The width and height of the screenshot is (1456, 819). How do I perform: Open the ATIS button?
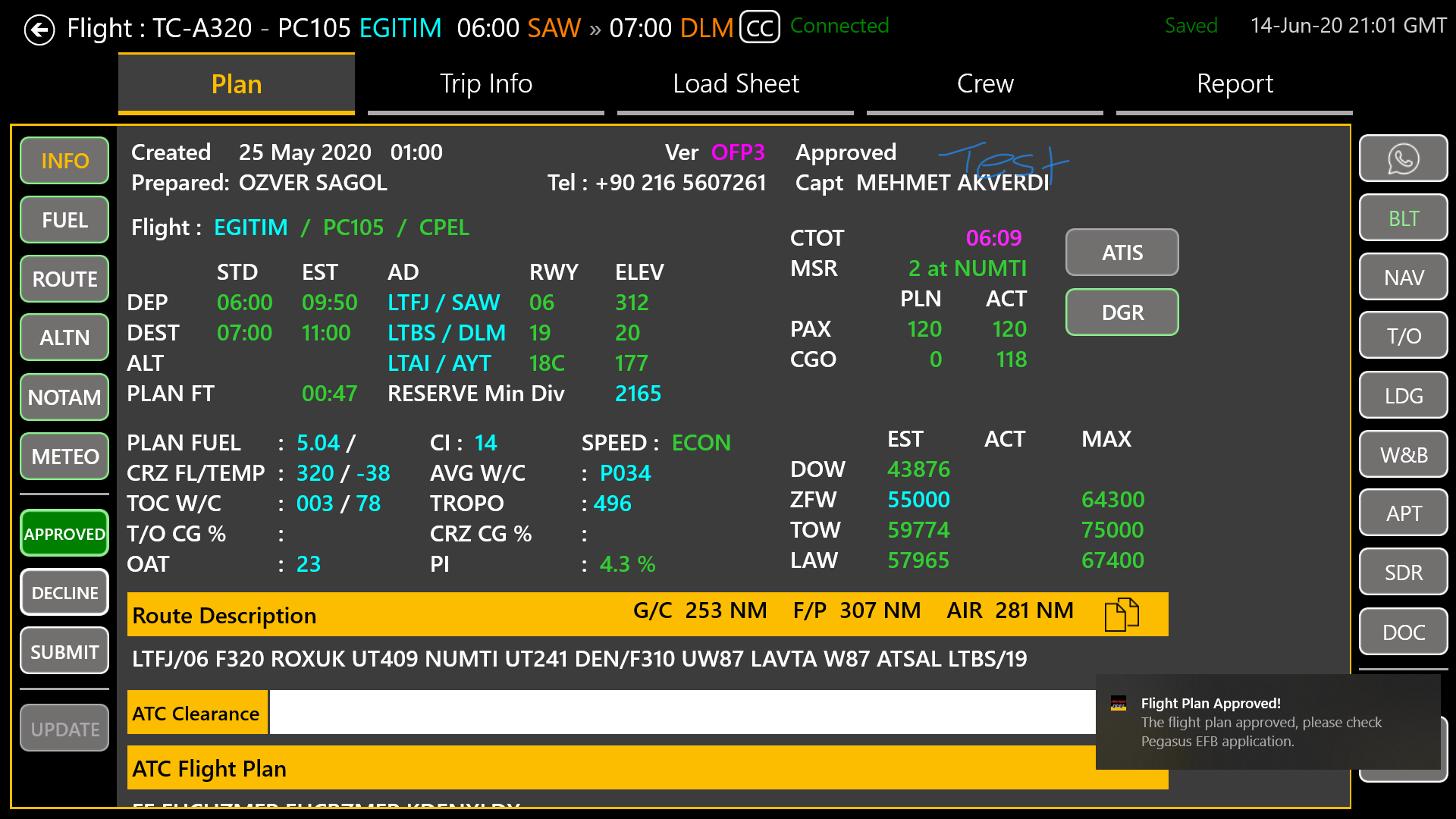[x=1122, y=253]
